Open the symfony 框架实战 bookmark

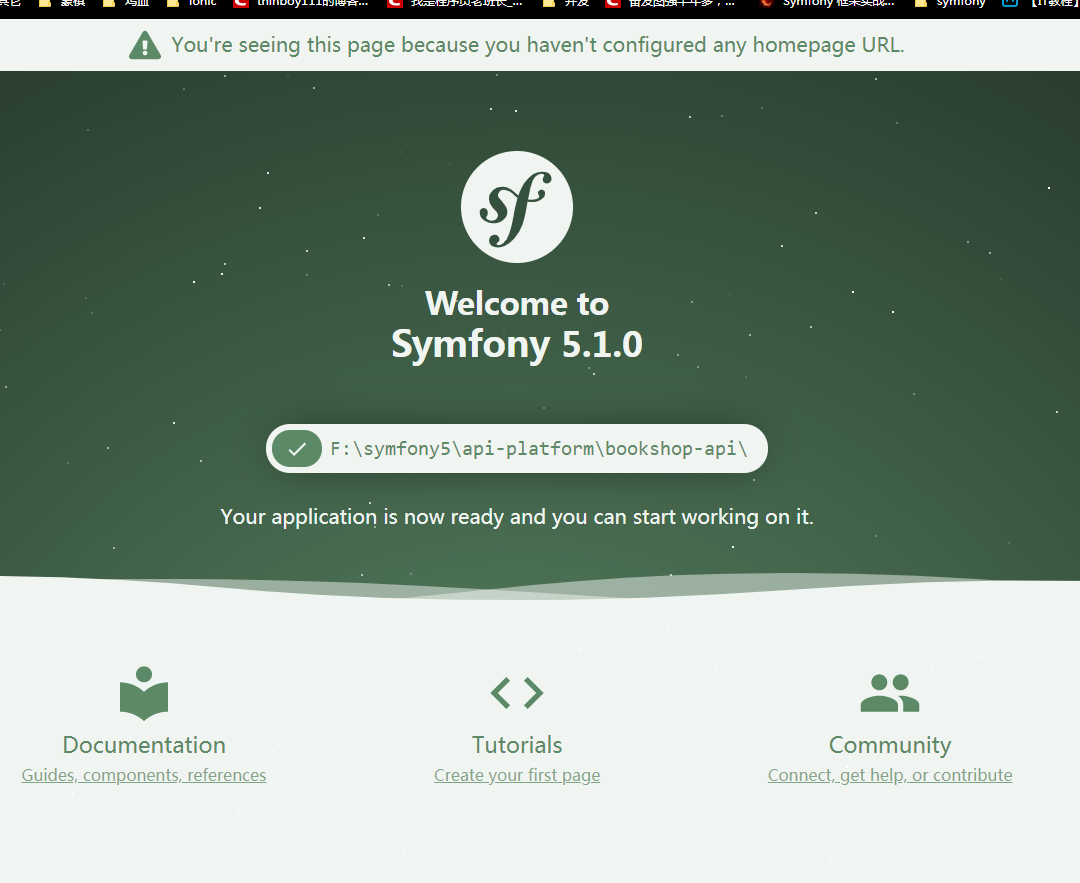840,4
